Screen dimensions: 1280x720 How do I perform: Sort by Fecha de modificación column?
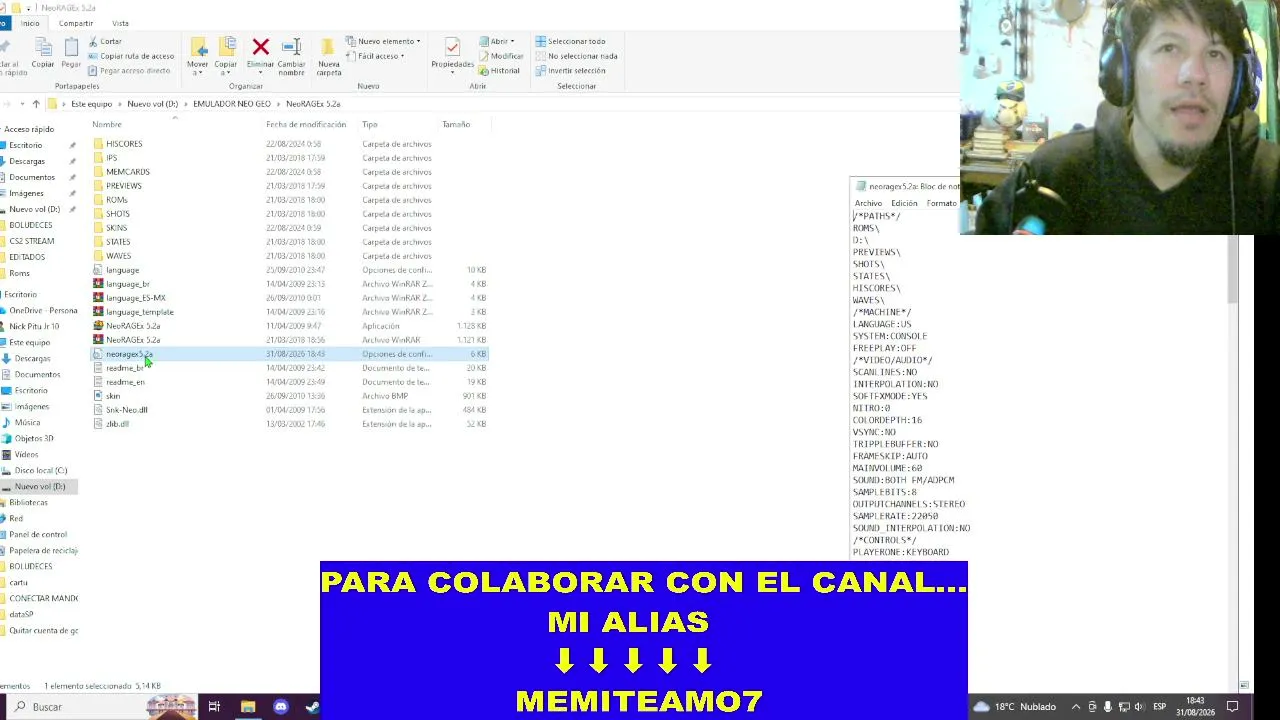click(306, 124)
